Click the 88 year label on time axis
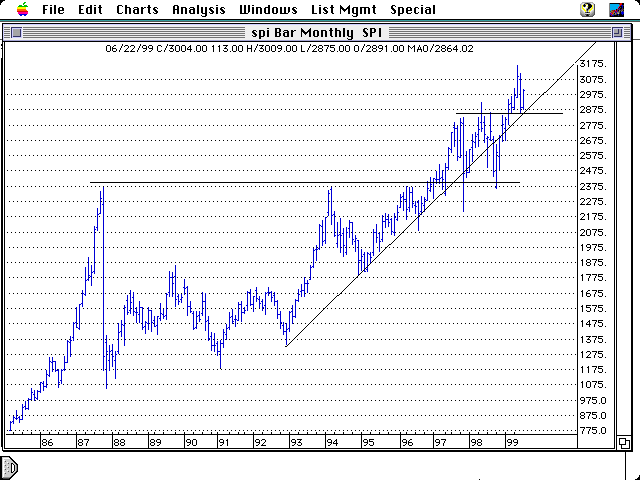This screenshot has height=480, width=640. pyautogui.click(x=119, y=442)
